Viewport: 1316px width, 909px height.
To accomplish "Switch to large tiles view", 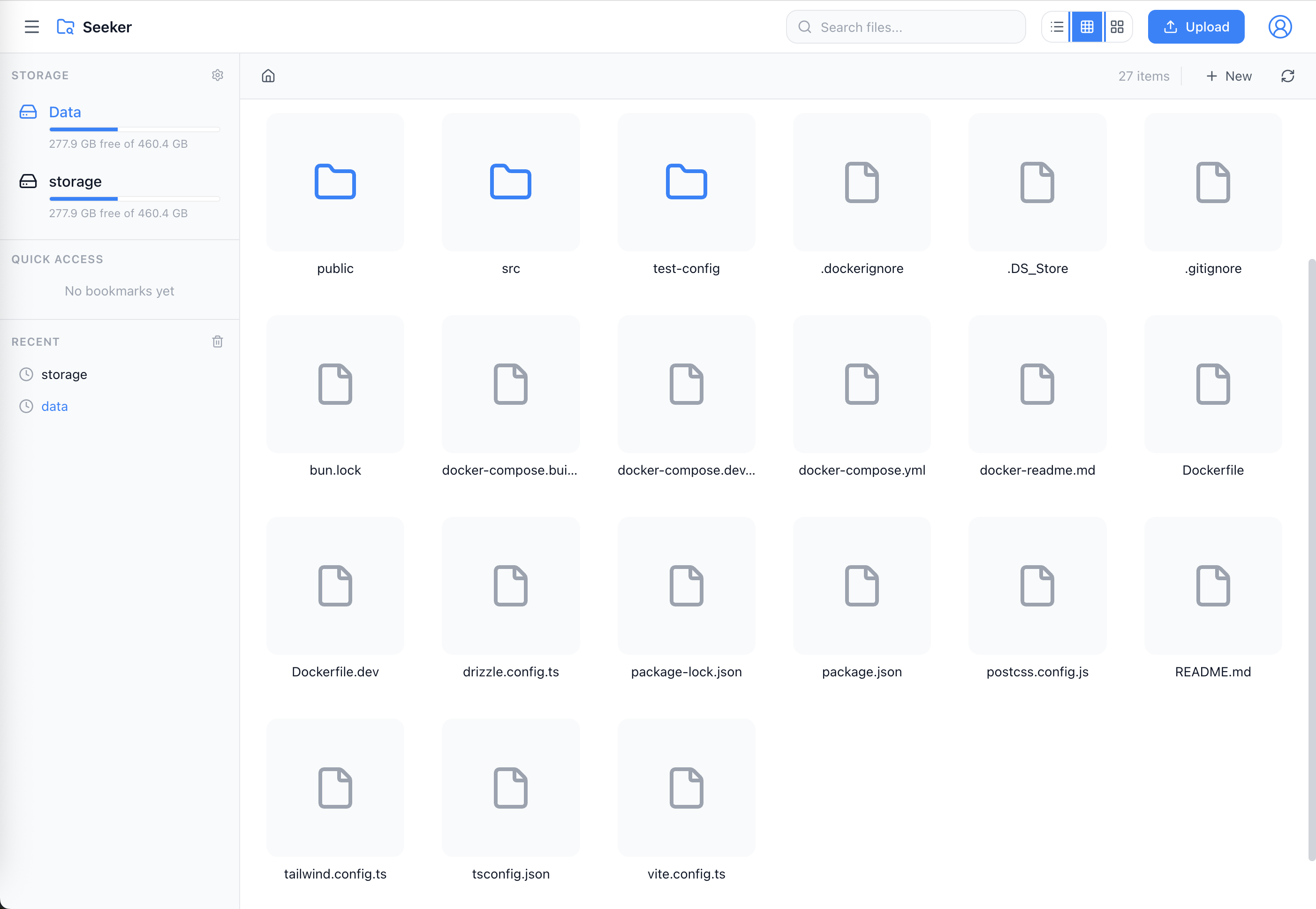I will pos(1117,27).
